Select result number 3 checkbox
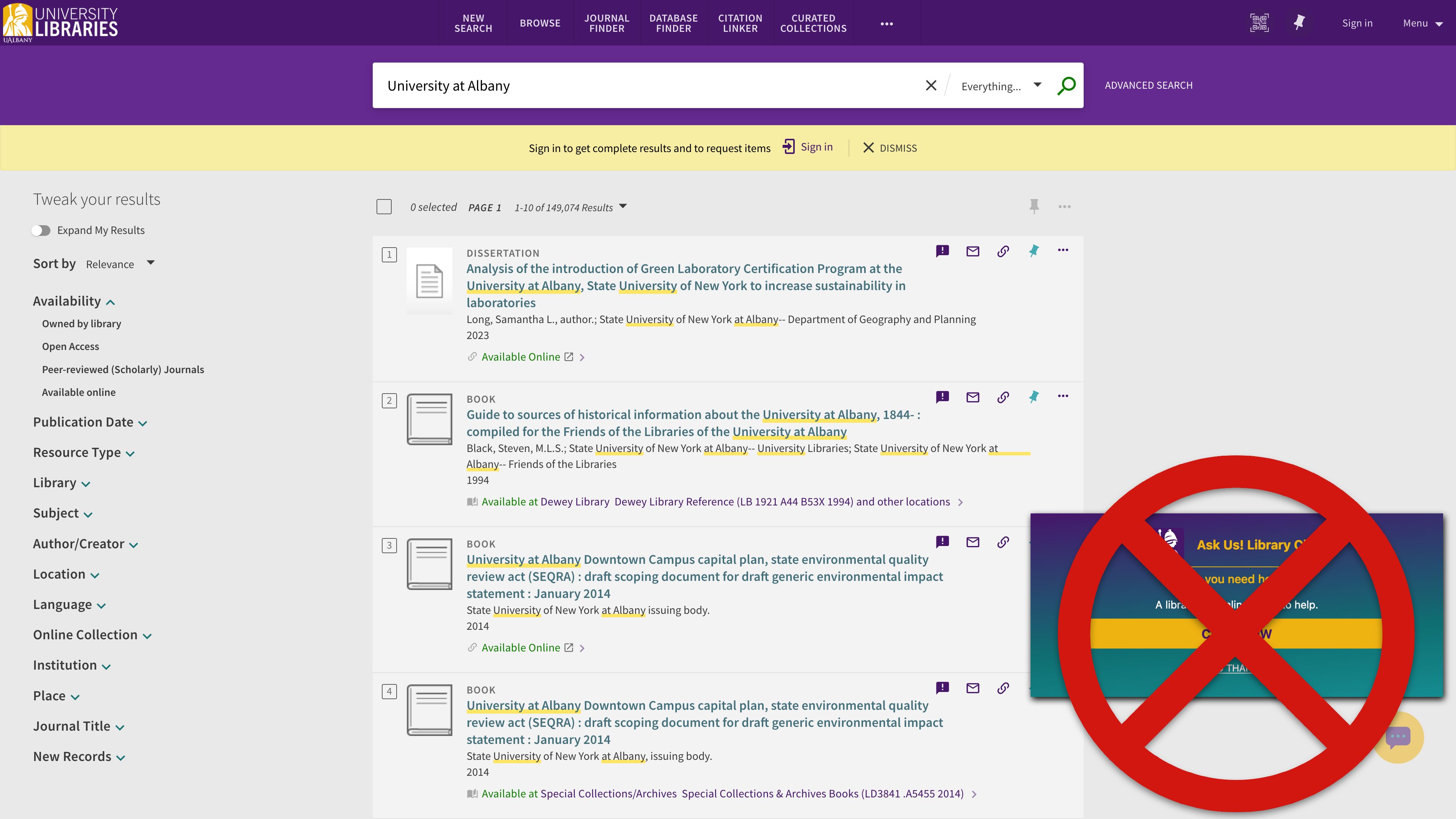The width and height of the screenshot is (1456, 819). coord(389,546)
